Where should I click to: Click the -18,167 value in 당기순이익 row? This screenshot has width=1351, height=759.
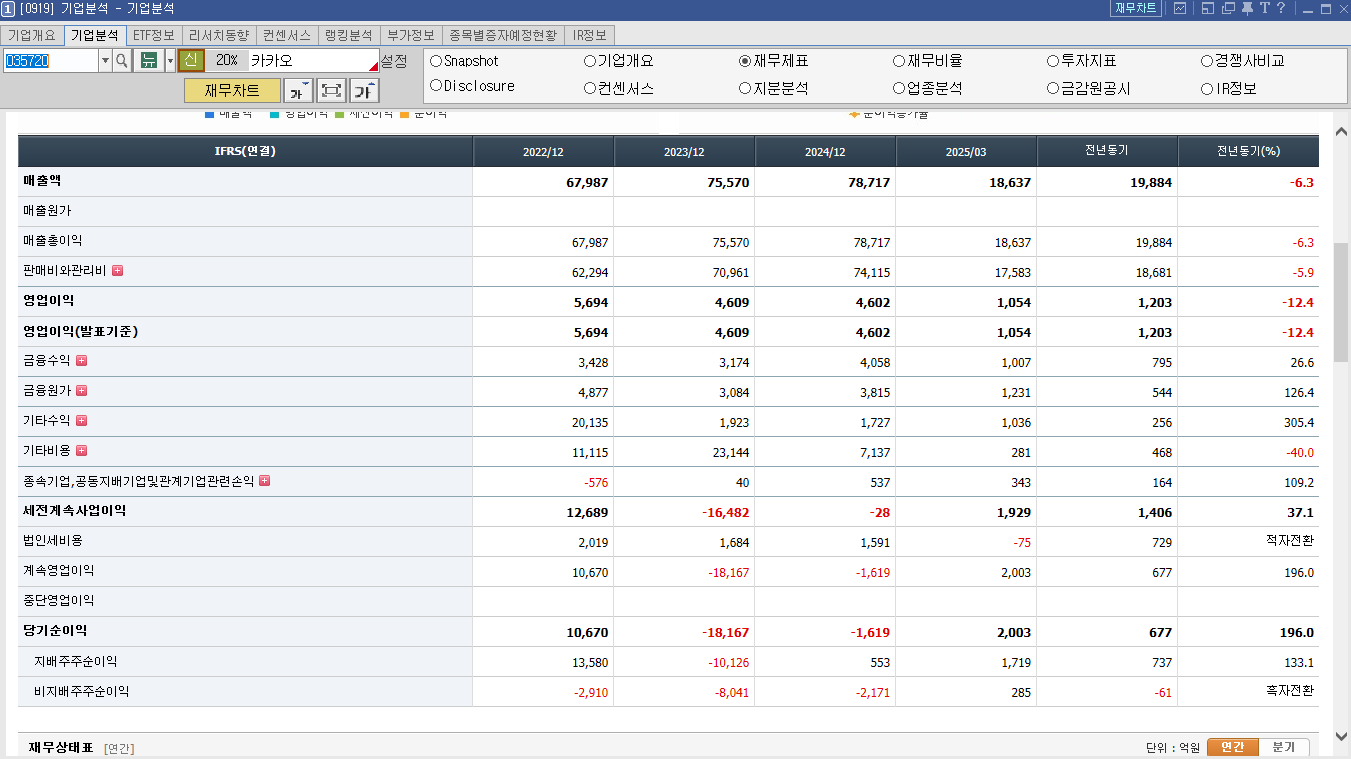point(725,633)
